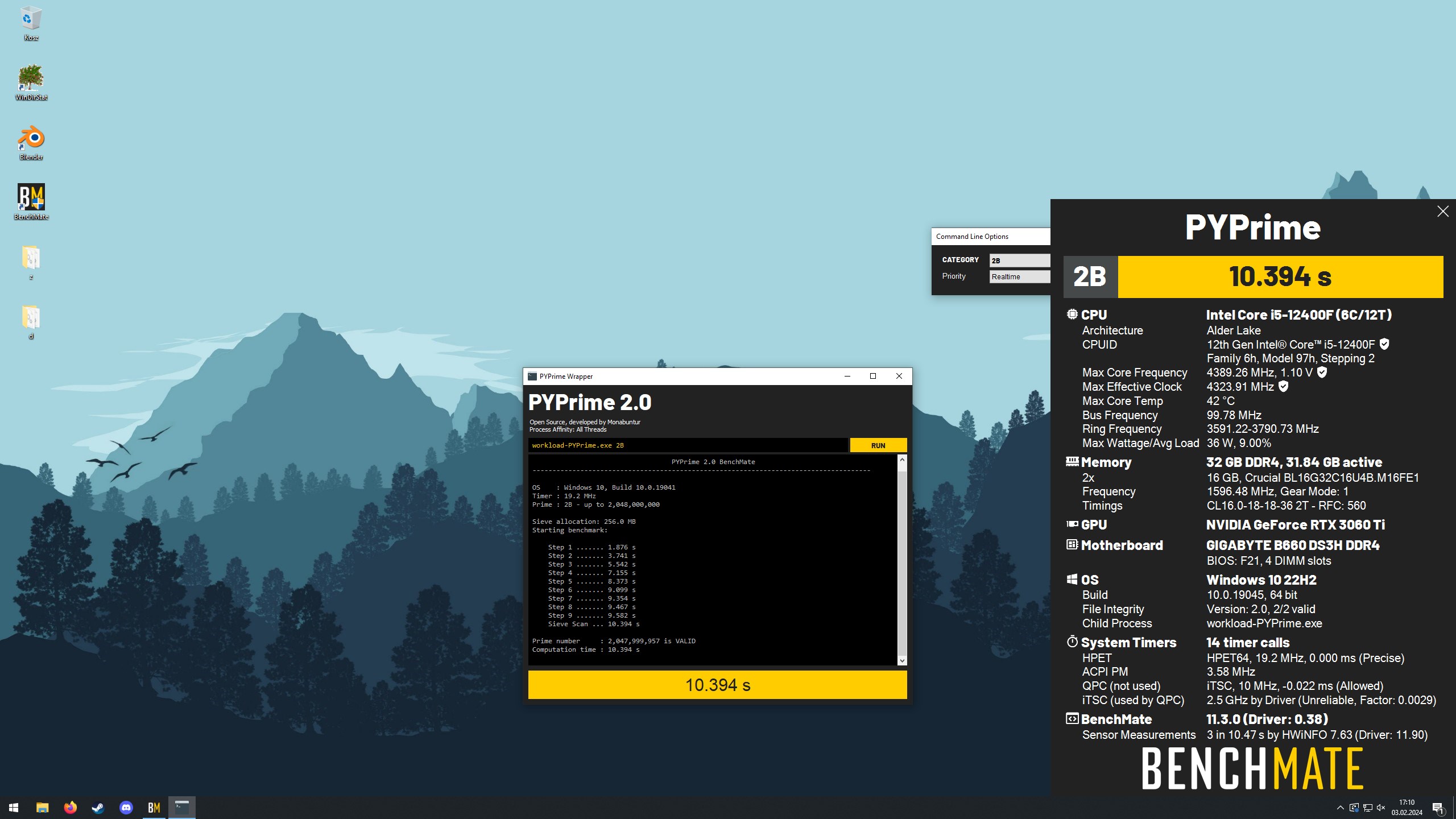
Task: Click the Max Core Frequency shield icon
Action: [x=1322, y=372]
